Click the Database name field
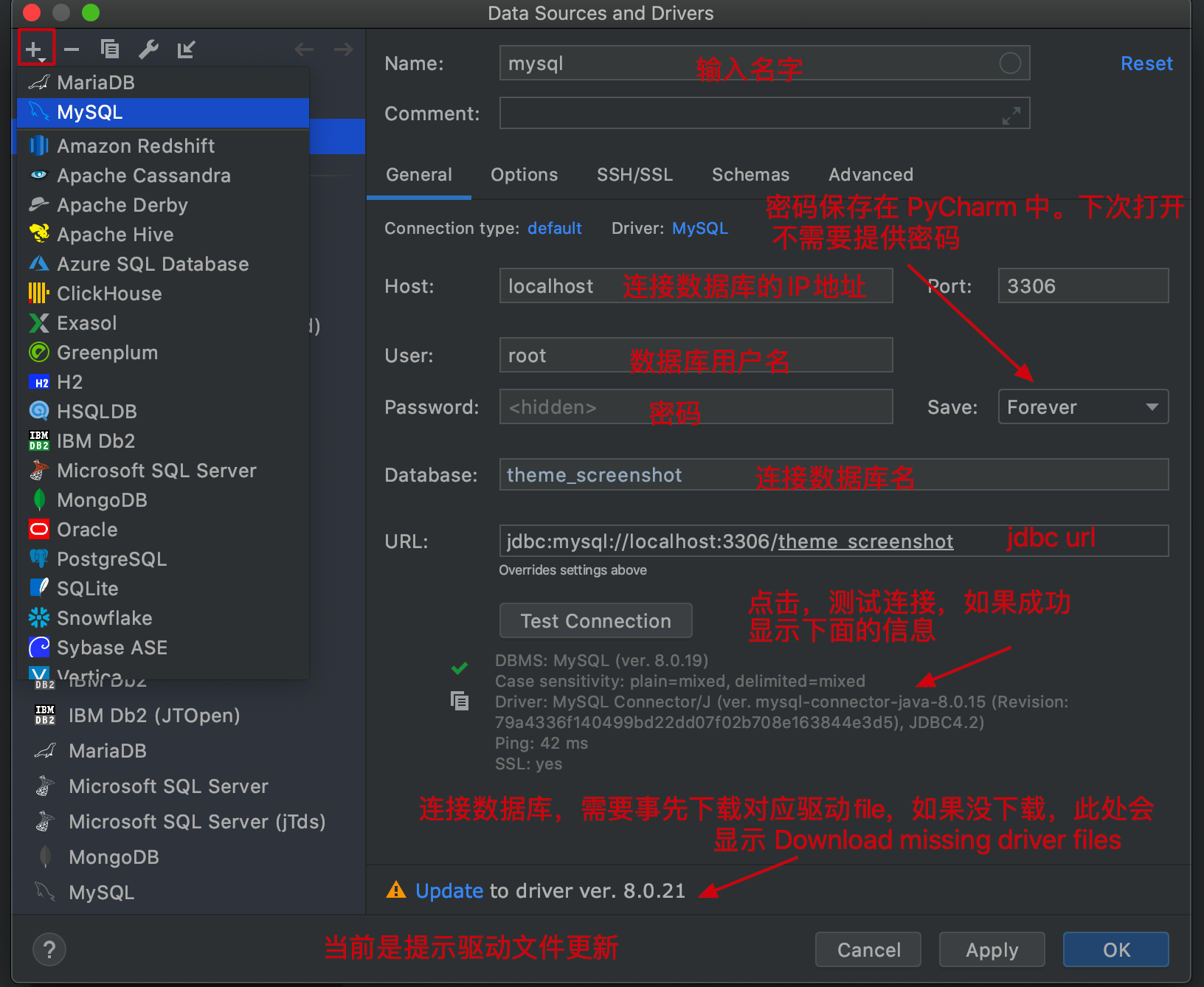The width and height of the screenshot is (1204, 987). point(834,475)
